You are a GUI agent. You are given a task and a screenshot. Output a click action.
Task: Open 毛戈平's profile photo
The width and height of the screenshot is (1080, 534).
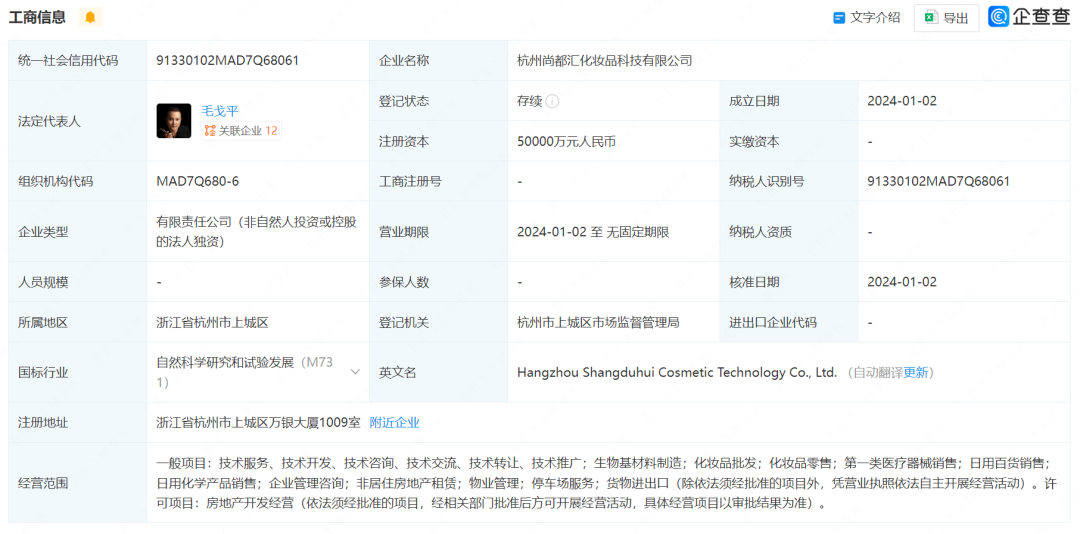174,121
